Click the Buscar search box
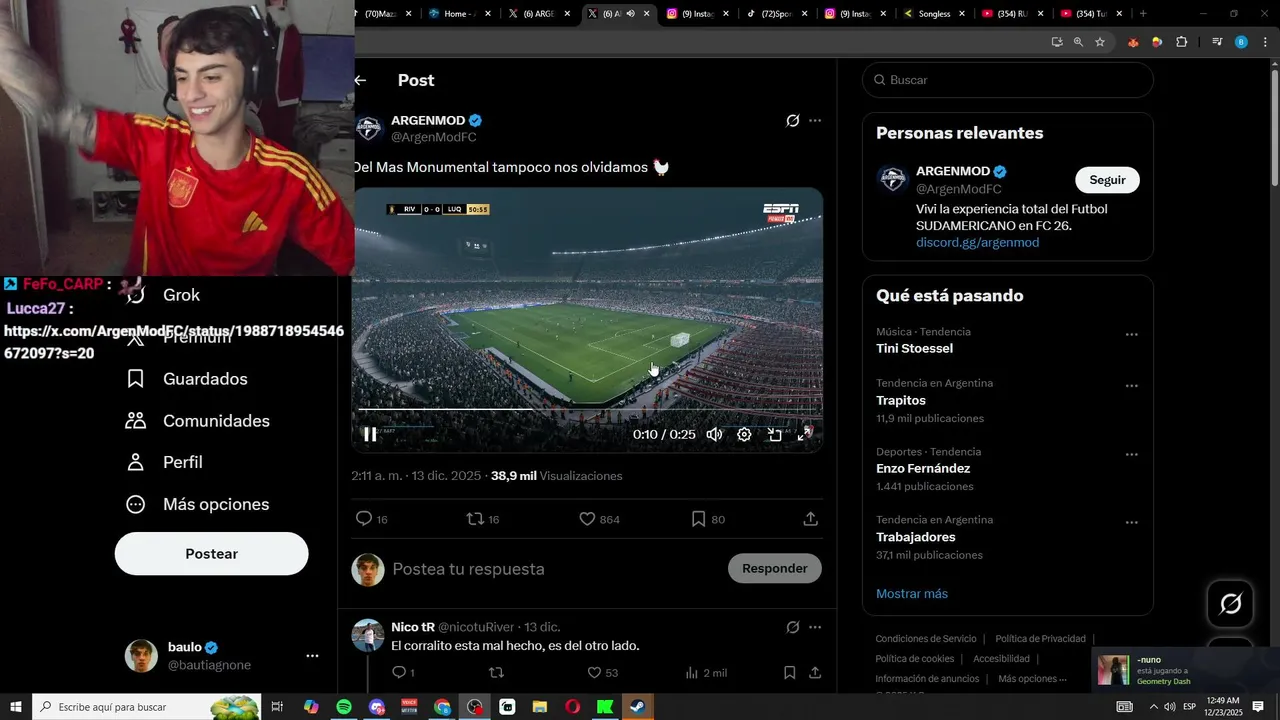Image resolution: width=1280 pixels, height=720 pixels. [x=1008, y=80]
